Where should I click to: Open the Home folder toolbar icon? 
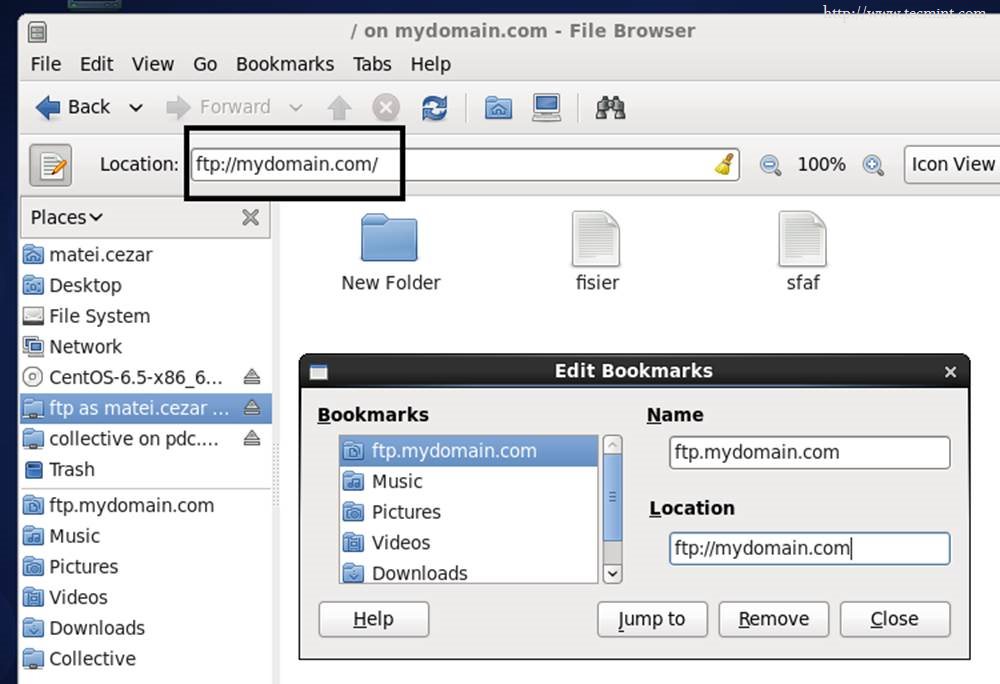tap(498, 108)
